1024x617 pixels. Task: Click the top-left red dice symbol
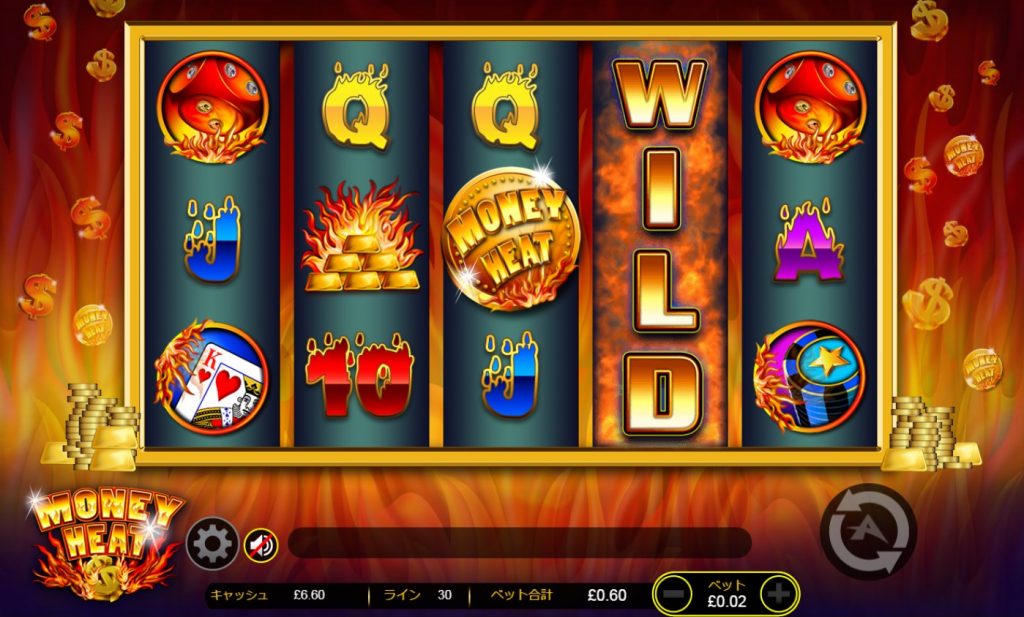click(x=212, y=107)
